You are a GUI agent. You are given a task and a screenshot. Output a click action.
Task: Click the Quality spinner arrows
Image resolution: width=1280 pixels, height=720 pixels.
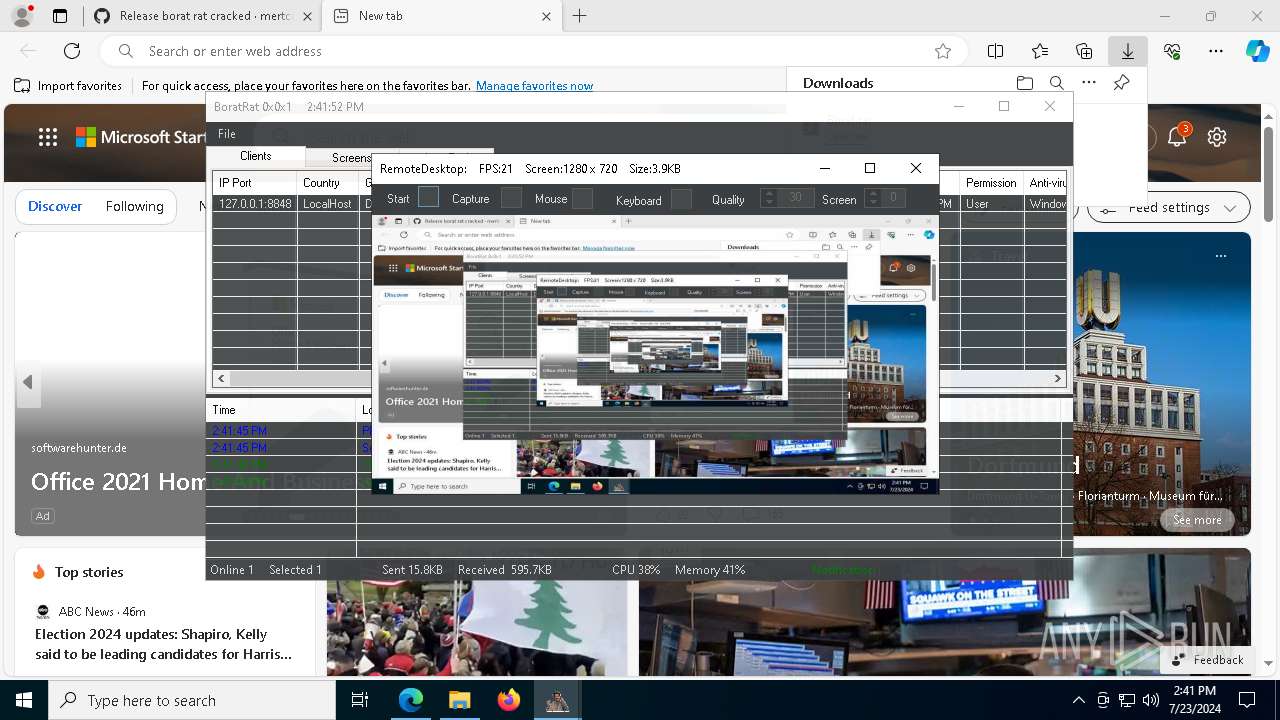769,198
